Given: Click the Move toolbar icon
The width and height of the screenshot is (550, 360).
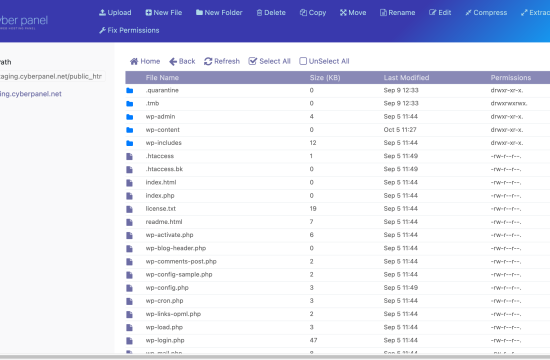Looking at the screenshot, I should click(x=343, y=13).
